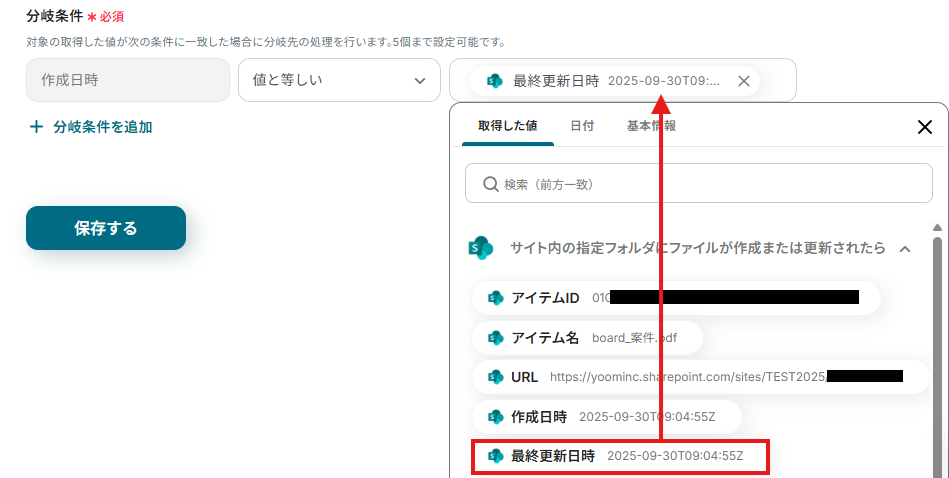
Task: Select the 取得した値 tab
Action: [x=507, y=126]
